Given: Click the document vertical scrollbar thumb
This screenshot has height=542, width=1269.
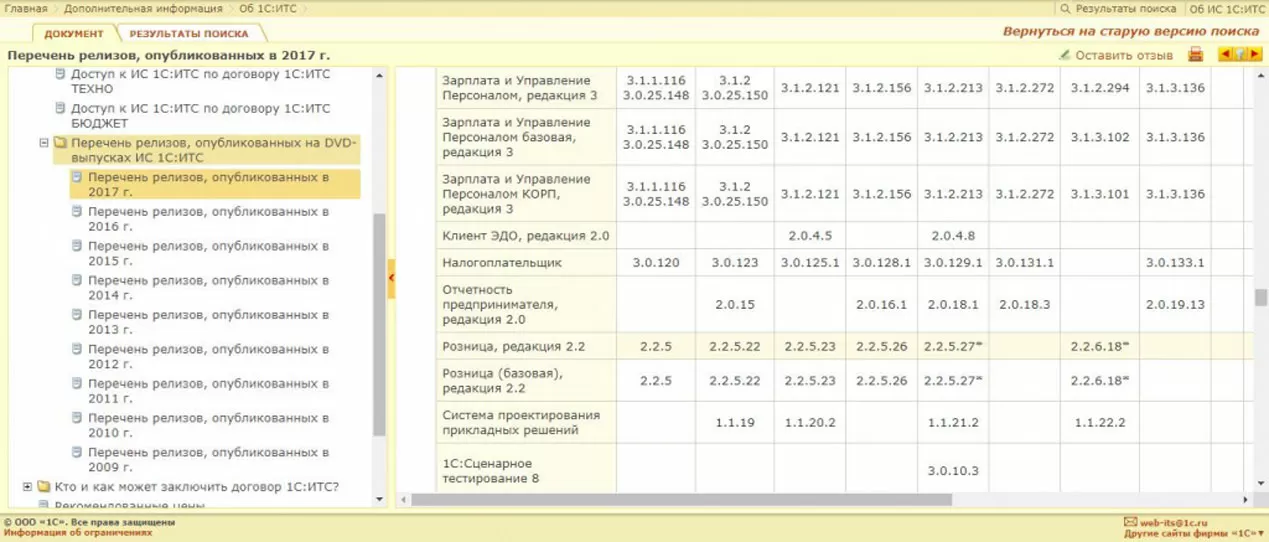Looking at the screenshot, I should [x=1261, y=298].
